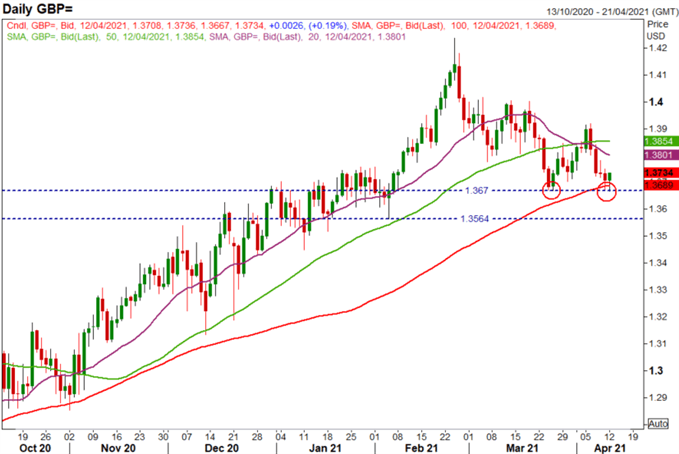
Task: Click the 1.32 price axis tick
Action: coord(658,317)
